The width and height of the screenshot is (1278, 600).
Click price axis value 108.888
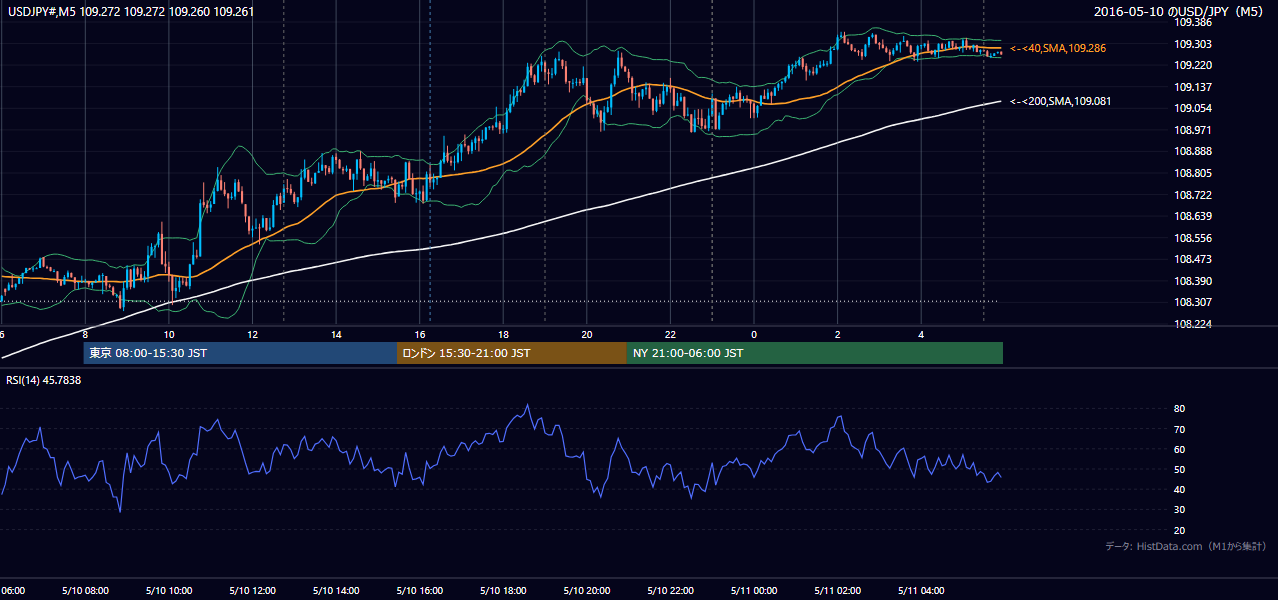(x=1193, y=152)
